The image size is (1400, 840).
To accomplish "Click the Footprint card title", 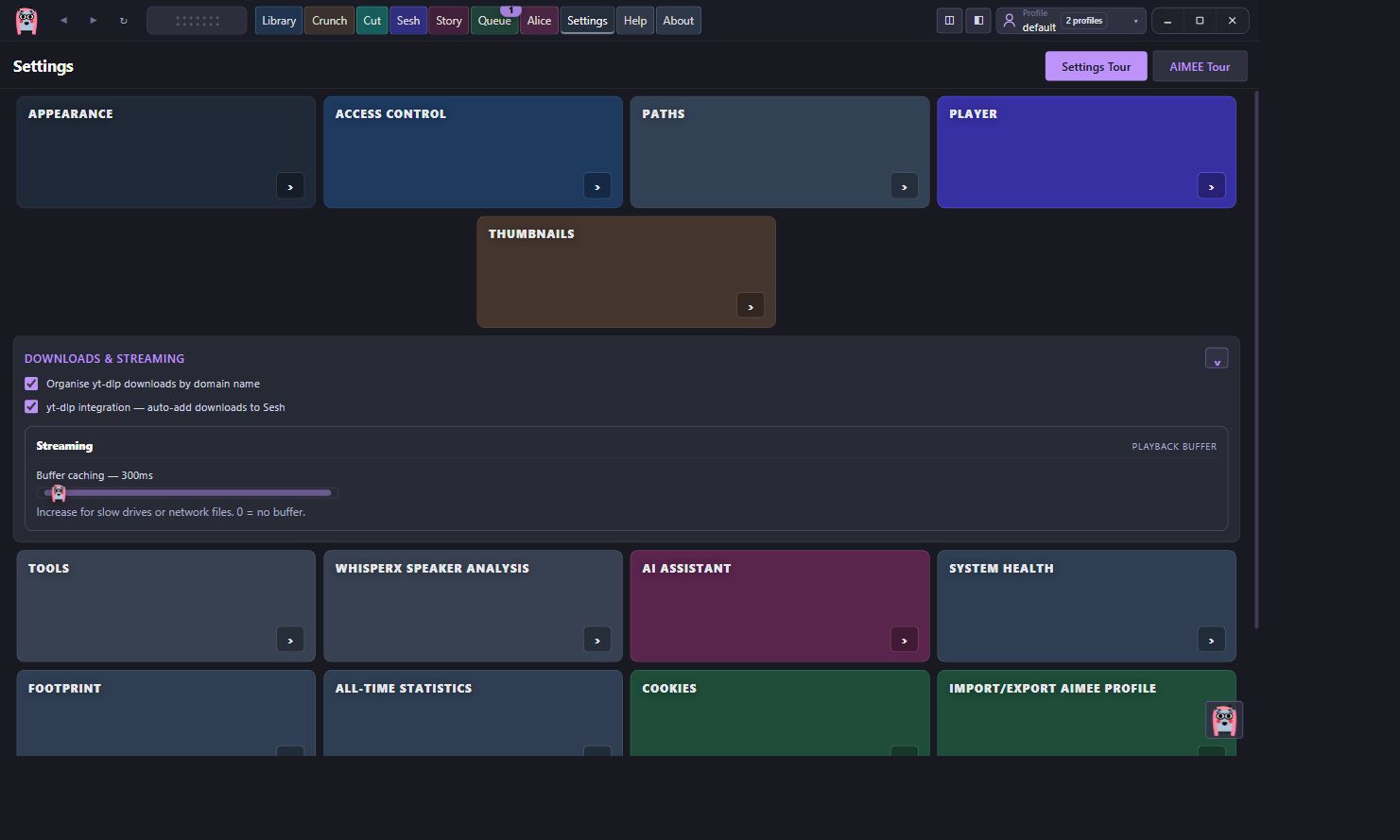I will [64, 688].
